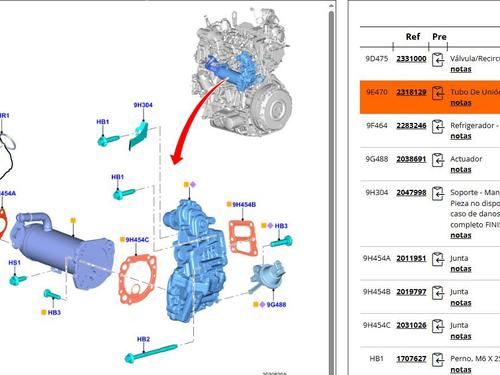Open part number 2047998

point(411,192)
